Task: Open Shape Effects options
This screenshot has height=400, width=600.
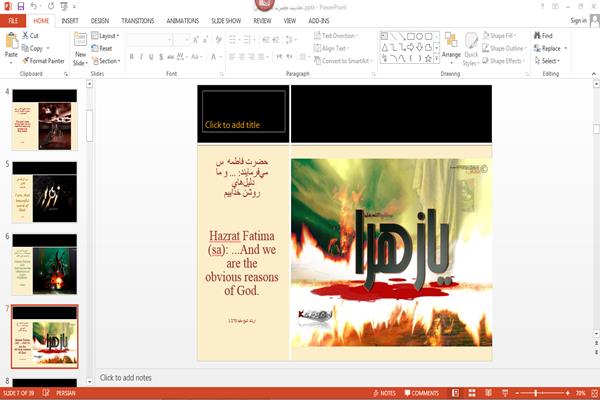Action: point(504,61)
